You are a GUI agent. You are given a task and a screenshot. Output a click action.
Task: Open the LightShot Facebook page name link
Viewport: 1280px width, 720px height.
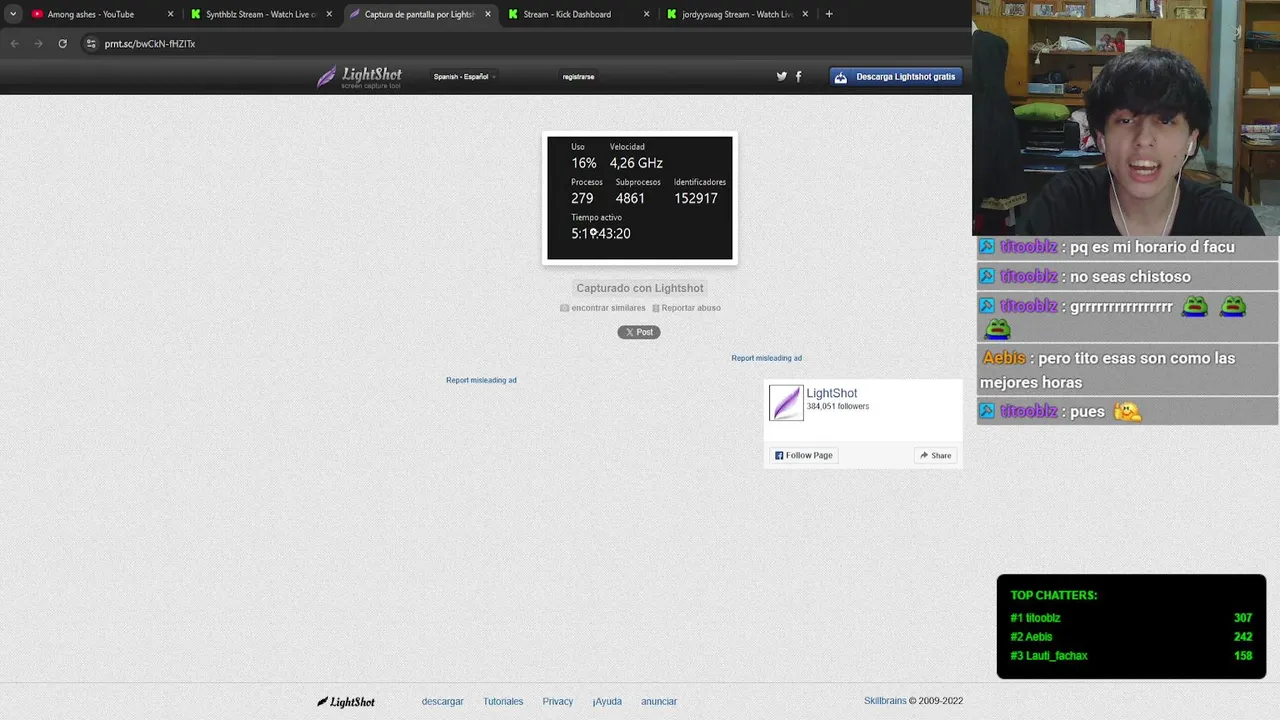point(832,393)
